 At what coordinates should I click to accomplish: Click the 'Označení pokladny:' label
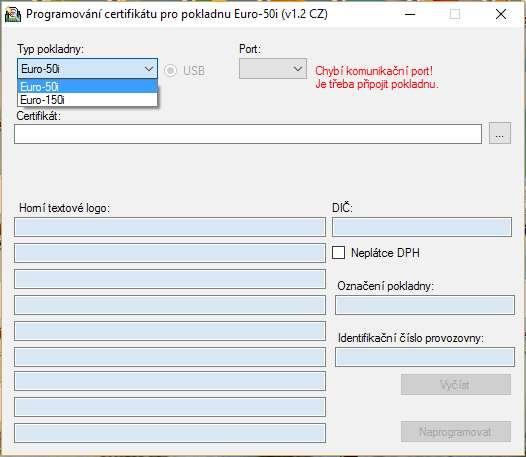click(385, 286)
